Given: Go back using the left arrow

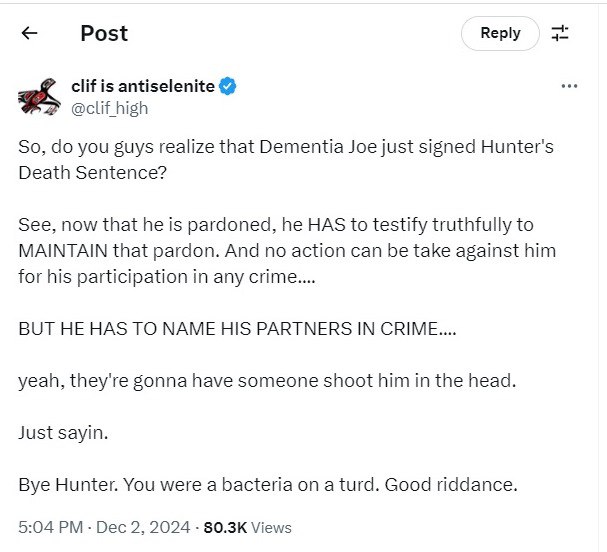Looking at the screenshot, I should (29, 33).
